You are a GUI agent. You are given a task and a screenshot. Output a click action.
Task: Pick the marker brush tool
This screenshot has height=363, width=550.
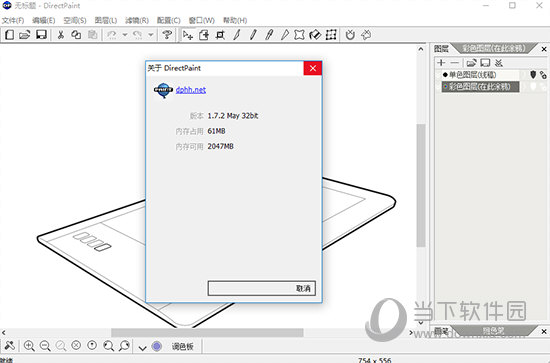click(269, 35)
